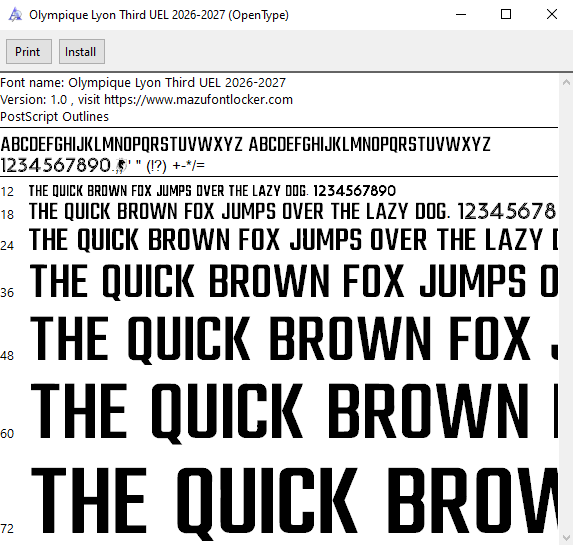Minimize the font viewer window
The image size is (573, 545).
461,15
